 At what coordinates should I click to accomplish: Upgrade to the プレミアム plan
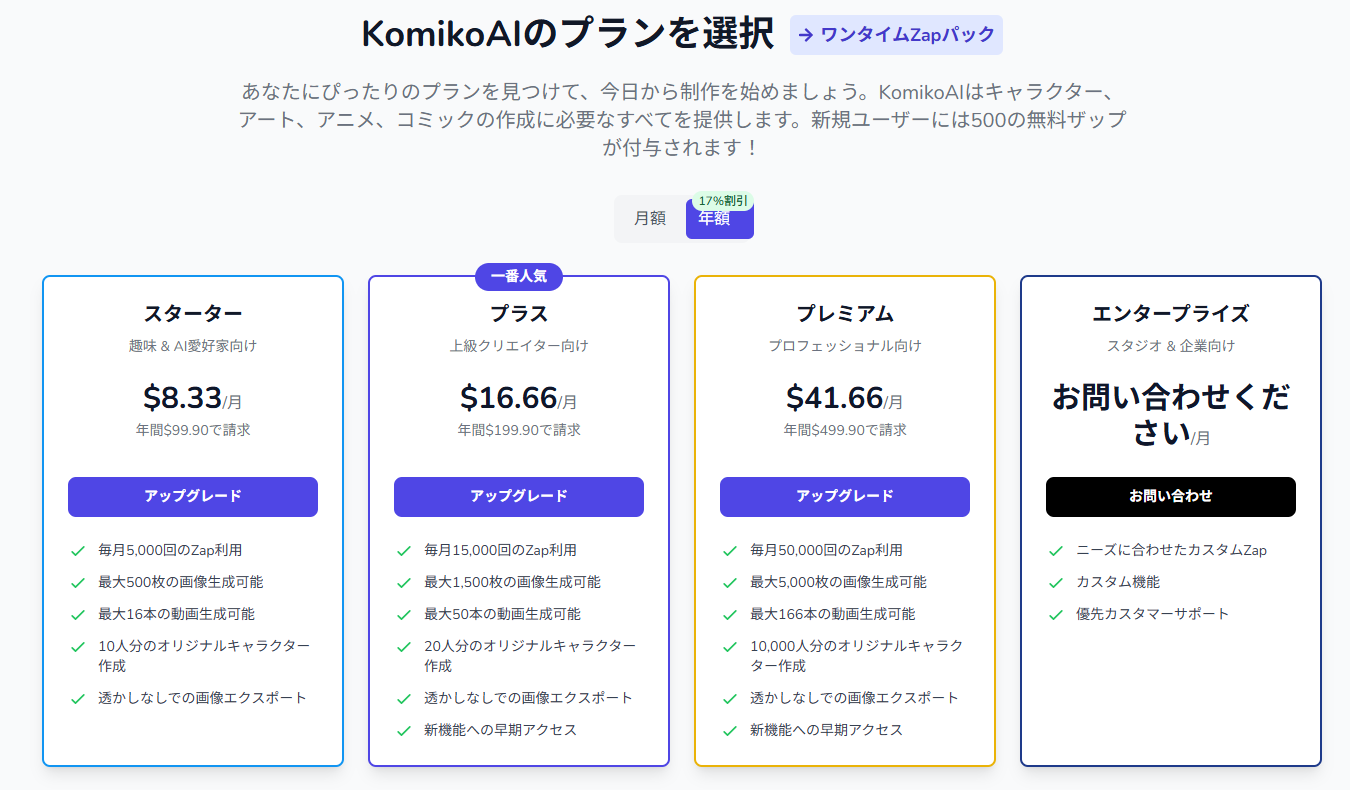[845, 496]
